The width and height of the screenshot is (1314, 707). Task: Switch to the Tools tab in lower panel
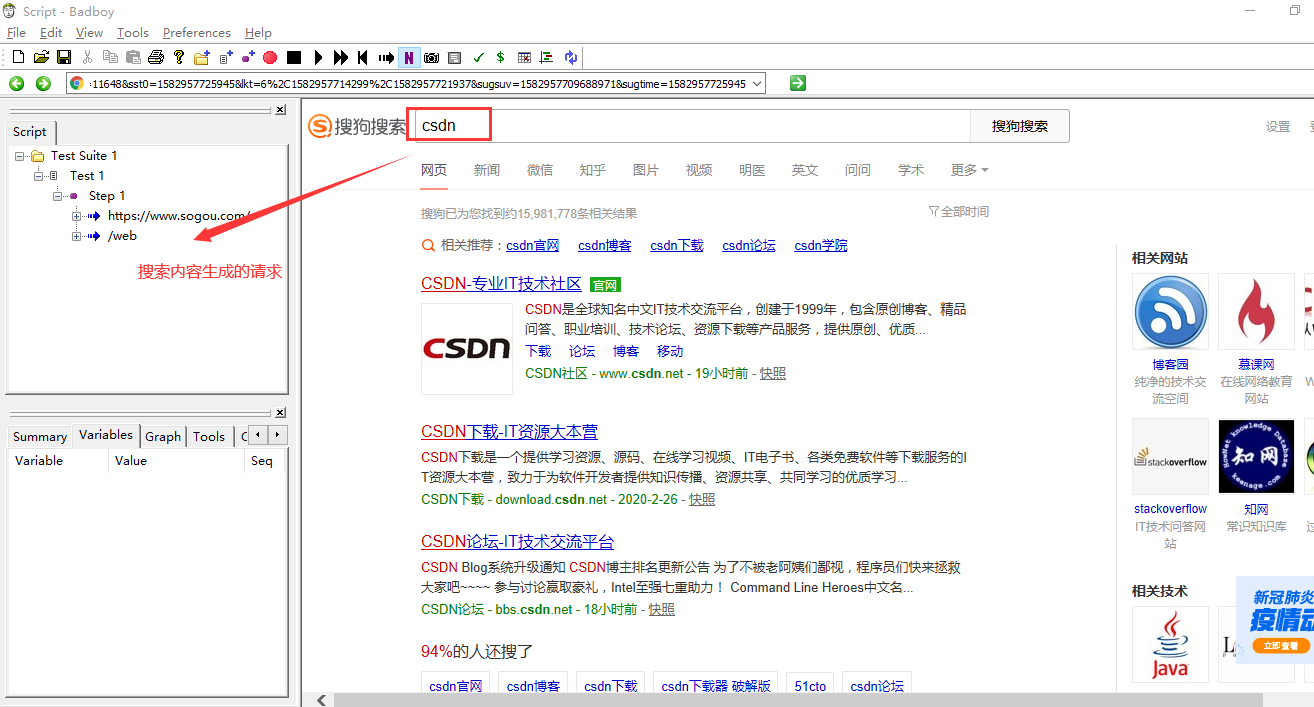pos(209,436)
